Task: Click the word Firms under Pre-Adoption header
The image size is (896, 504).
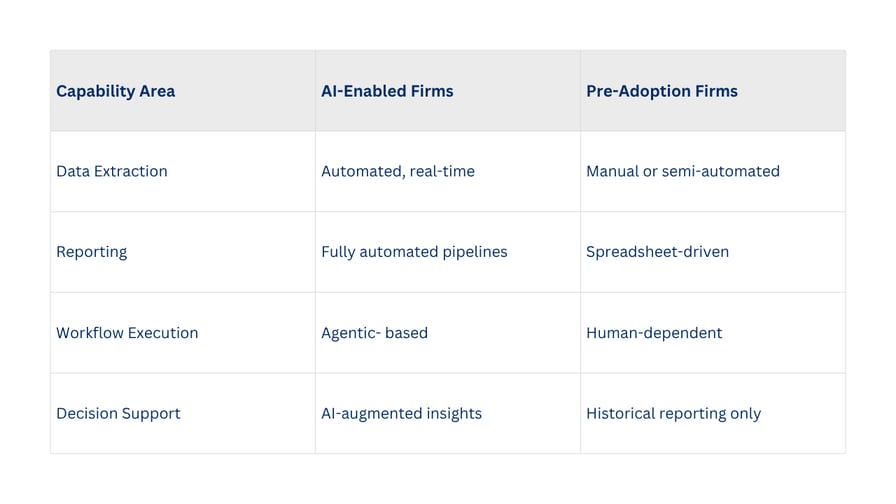Action: 717,91
